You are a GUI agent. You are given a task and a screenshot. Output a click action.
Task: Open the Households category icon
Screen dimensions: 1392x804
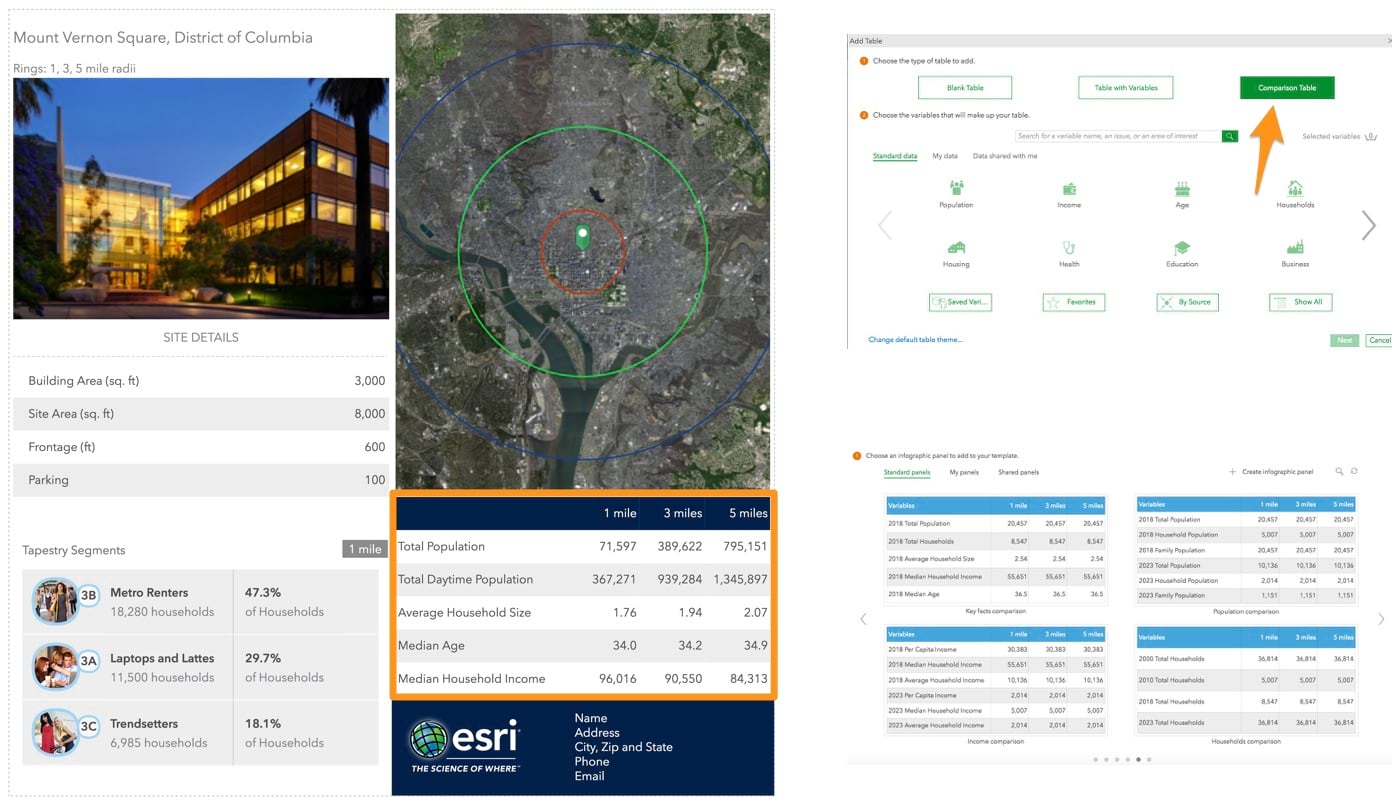(1295, 188)
